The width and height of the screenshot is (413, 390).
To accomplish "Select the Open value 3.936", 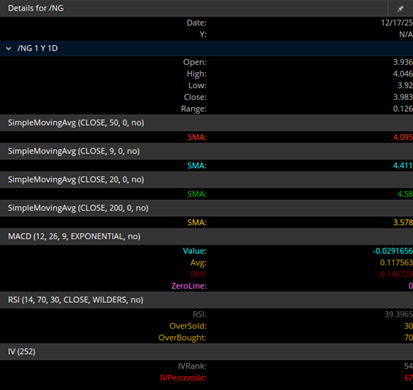I will (403, 62).
